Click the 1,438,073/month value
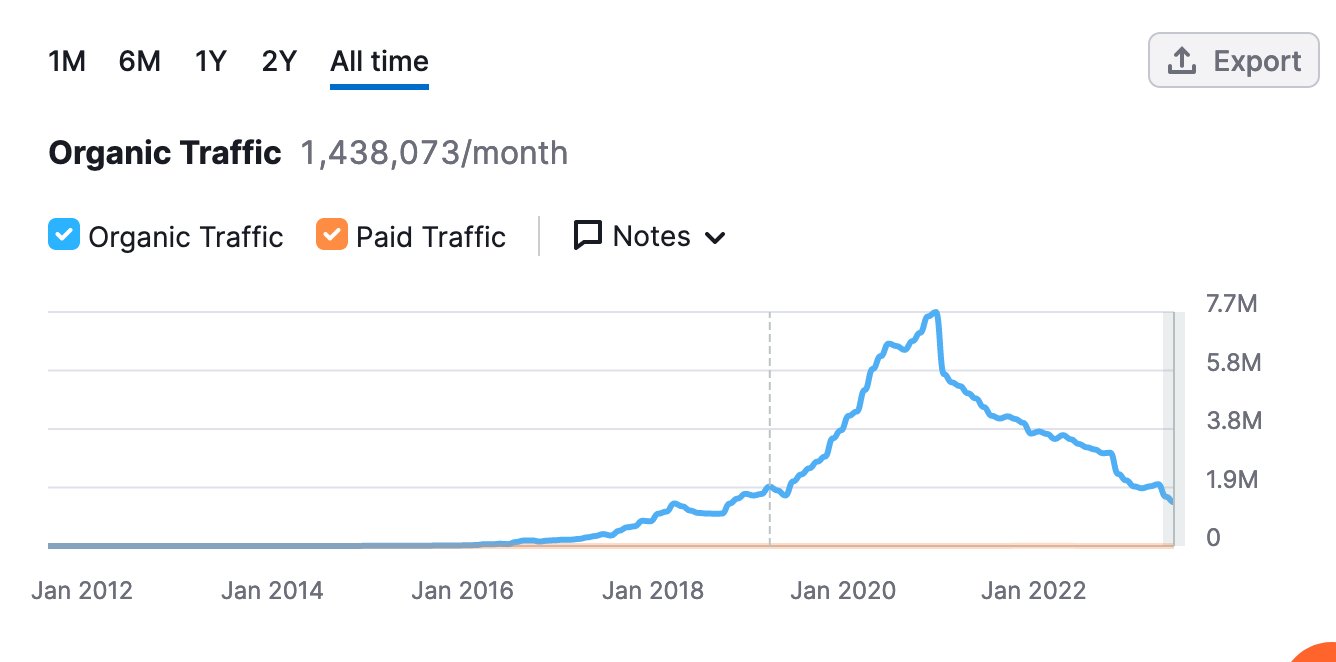Screen dimensions: 1336x662 coord(434,153)
